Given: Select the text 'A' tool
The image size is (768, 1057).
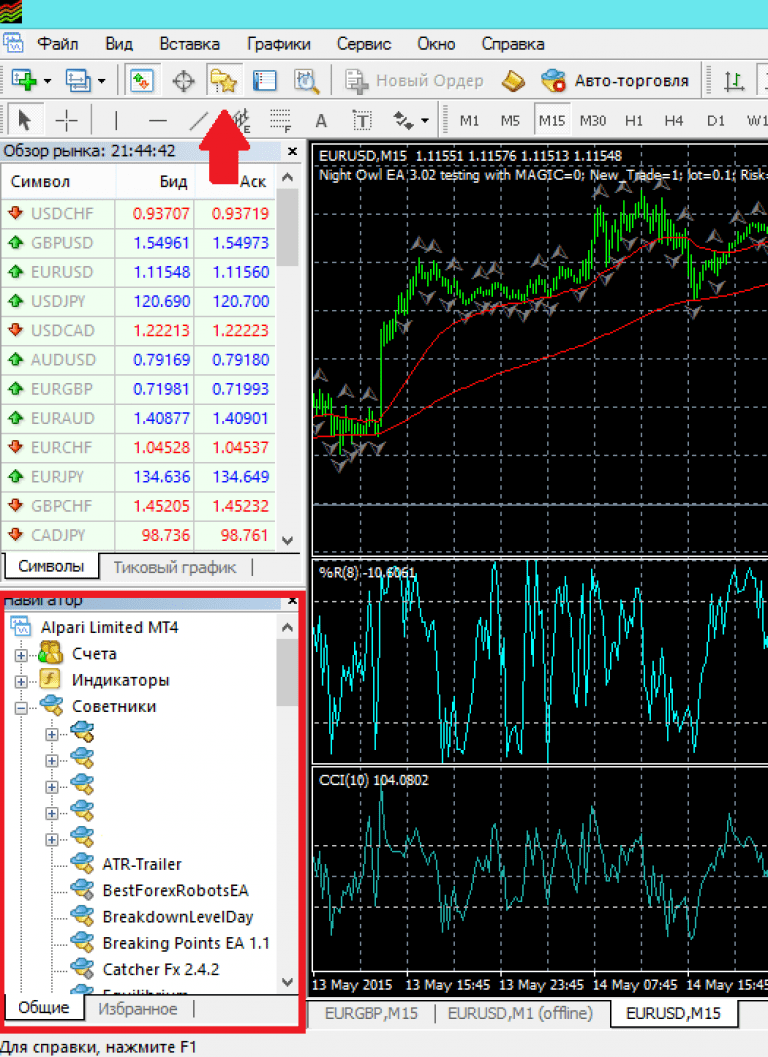Looking at the screenshot, I should coord(321,121).
